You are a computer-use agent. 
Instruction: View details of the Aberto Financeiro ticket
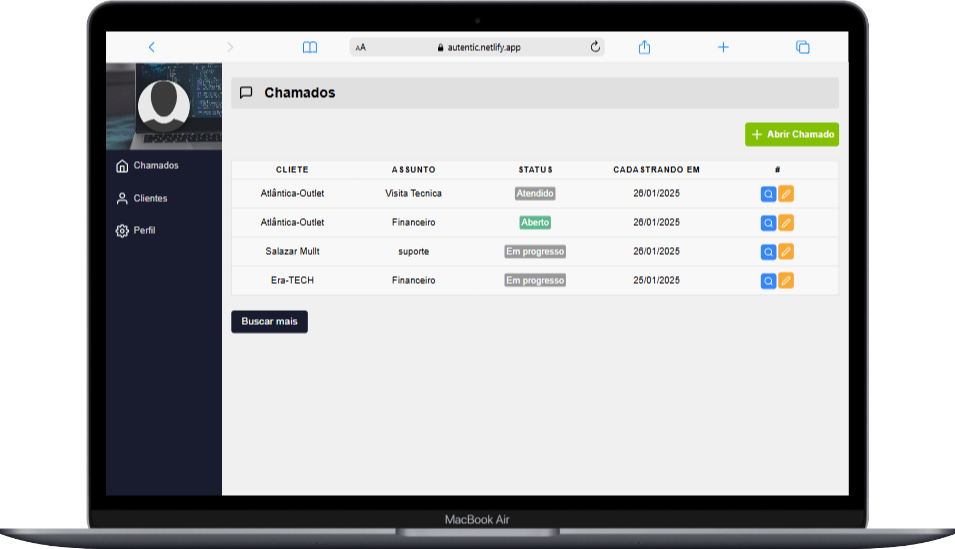[x=769, y=223]
